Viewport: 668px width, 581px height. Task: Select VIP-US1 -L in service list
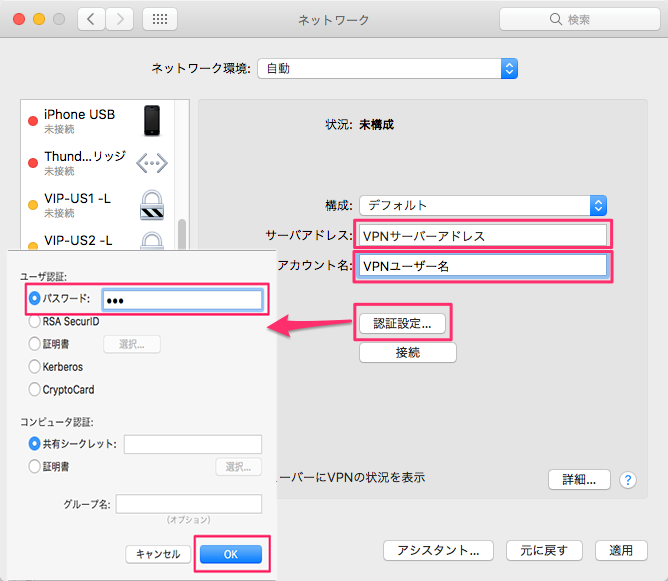pyautogui.click(x=98, y=205)
